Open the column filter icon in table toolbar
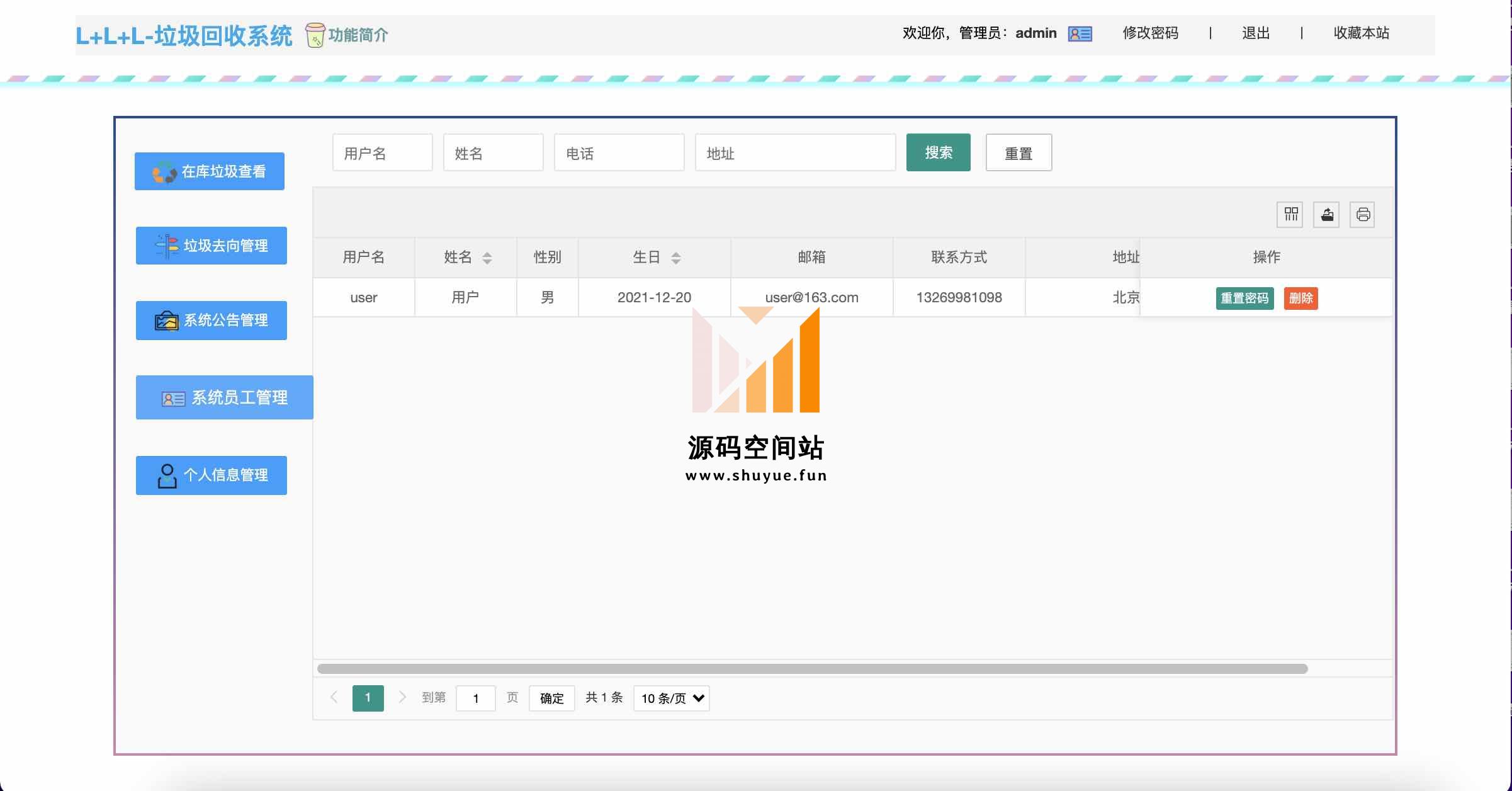Viewport: 1512px width, 791px height. tap(1290, 215)
